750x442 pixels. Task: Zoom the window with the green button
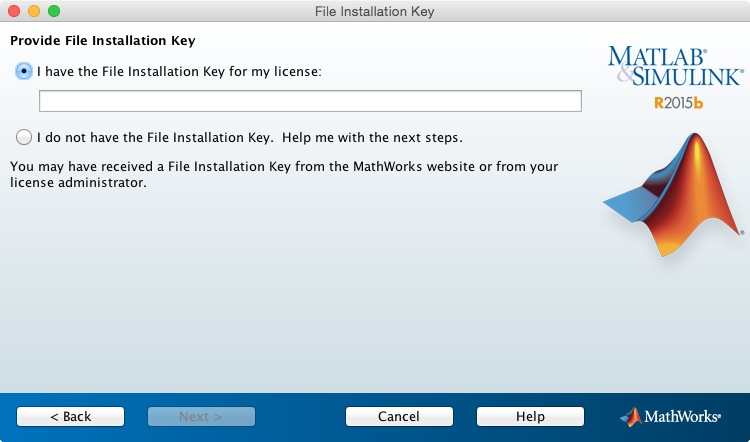click(x=53, y=11)
